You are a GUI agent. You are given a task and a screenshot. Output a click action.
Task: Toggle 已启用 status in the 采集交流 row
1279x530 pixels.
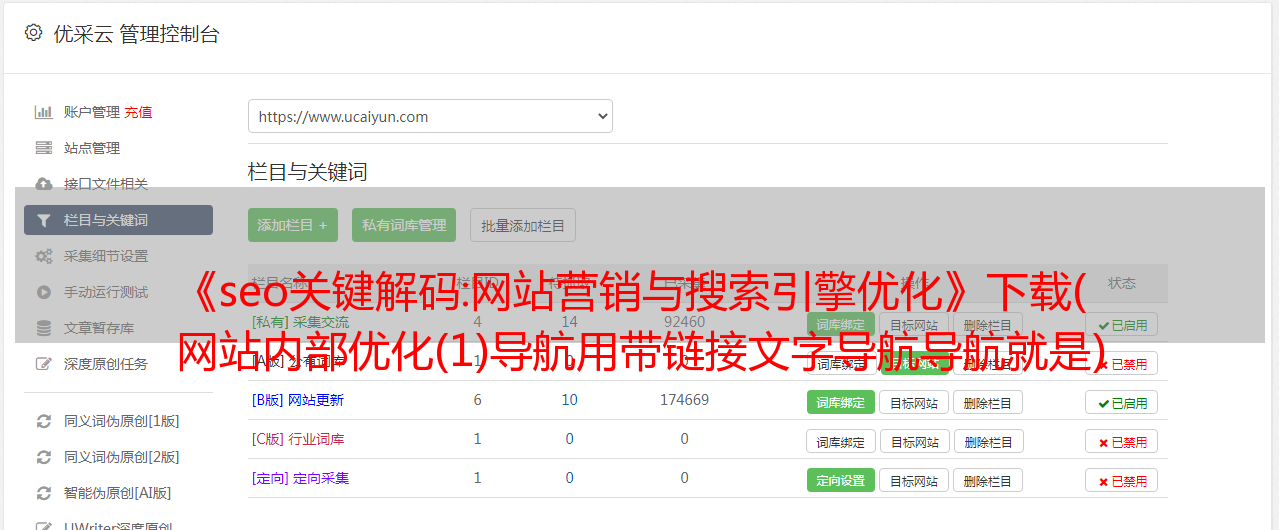(x=1122, y=324)
